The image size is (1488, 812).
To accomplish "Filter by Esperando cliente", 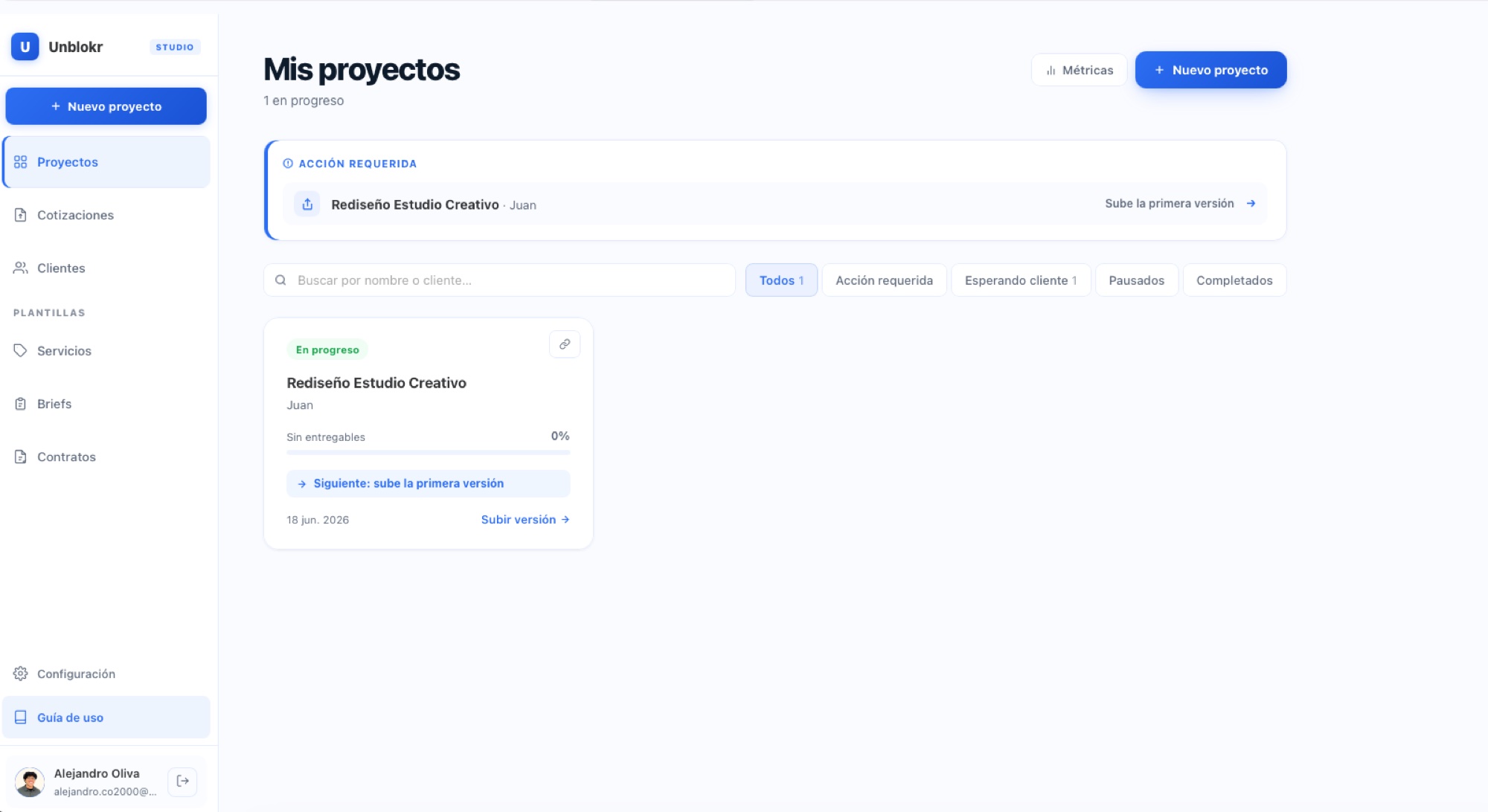I will pos(1021,280).
